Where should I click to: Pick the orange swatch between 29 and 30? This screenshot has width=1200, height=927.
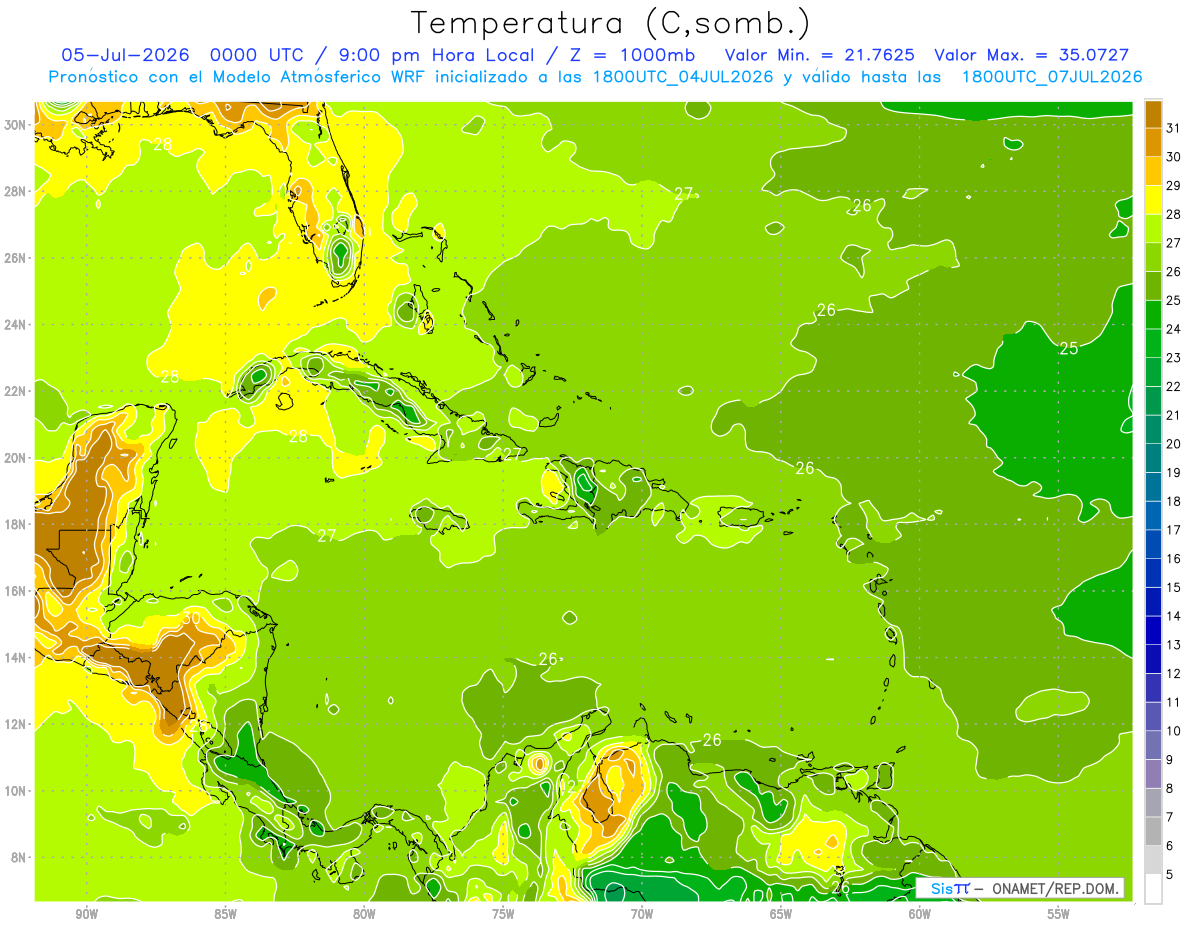coord(1153,171)
